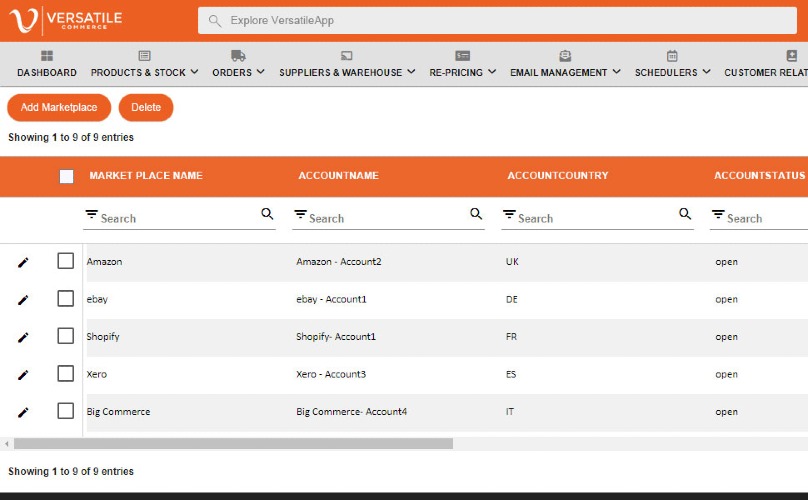This screenshot has height=500, width=808.
Task: Click the Products & Stock list icon
Action: (144, 56)
